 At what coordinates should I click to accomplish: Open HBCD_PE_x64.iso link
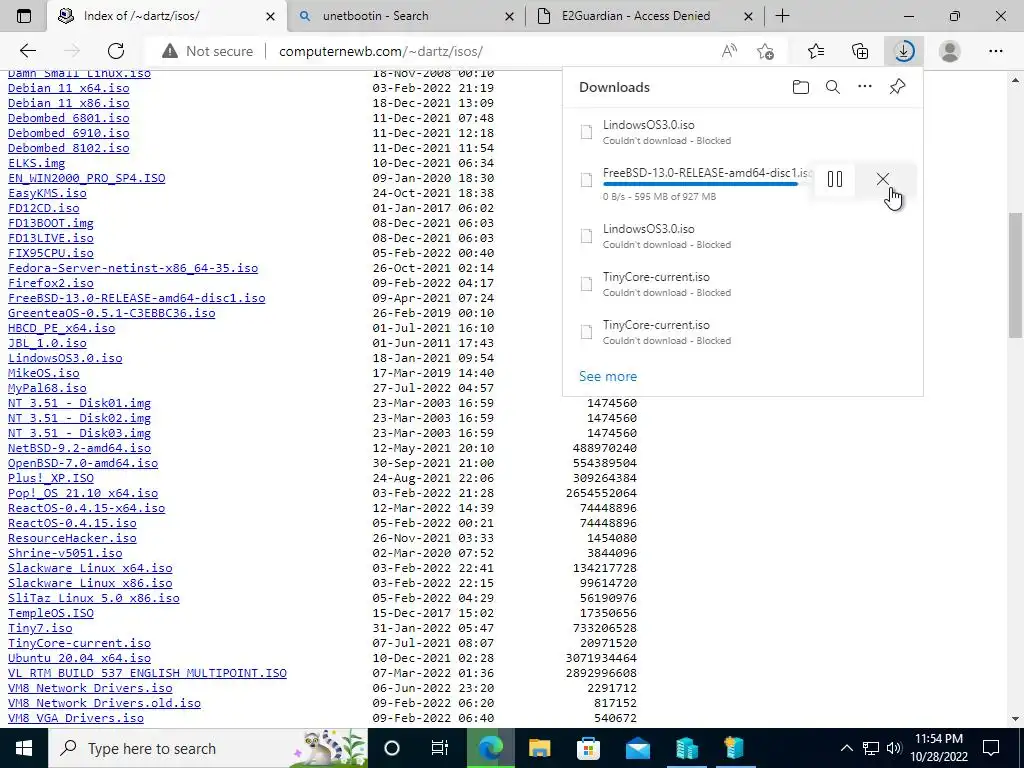tap(61, 328)
